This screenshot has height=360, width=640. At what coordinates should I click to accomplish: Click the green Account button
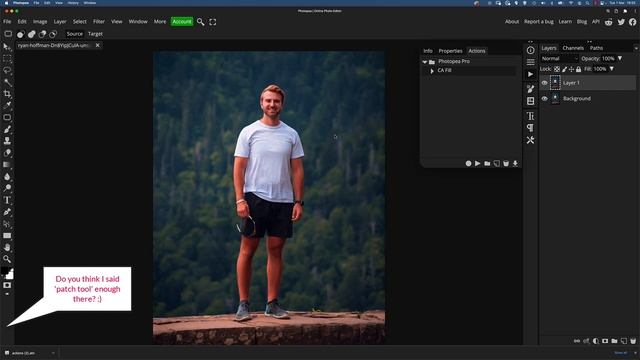[182, 22]
